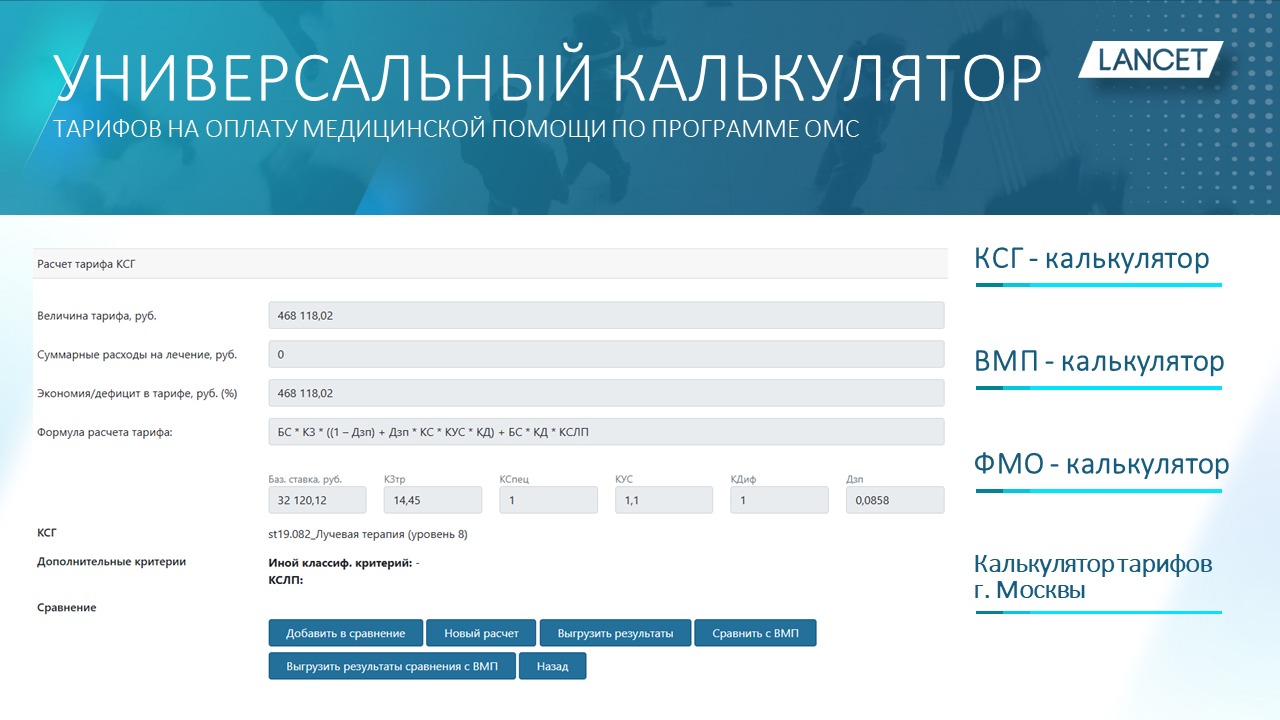Start a Новый расчет
The width and height of the screenshot is (1280, 720).
pyautogui.click(x=481, y=633)
